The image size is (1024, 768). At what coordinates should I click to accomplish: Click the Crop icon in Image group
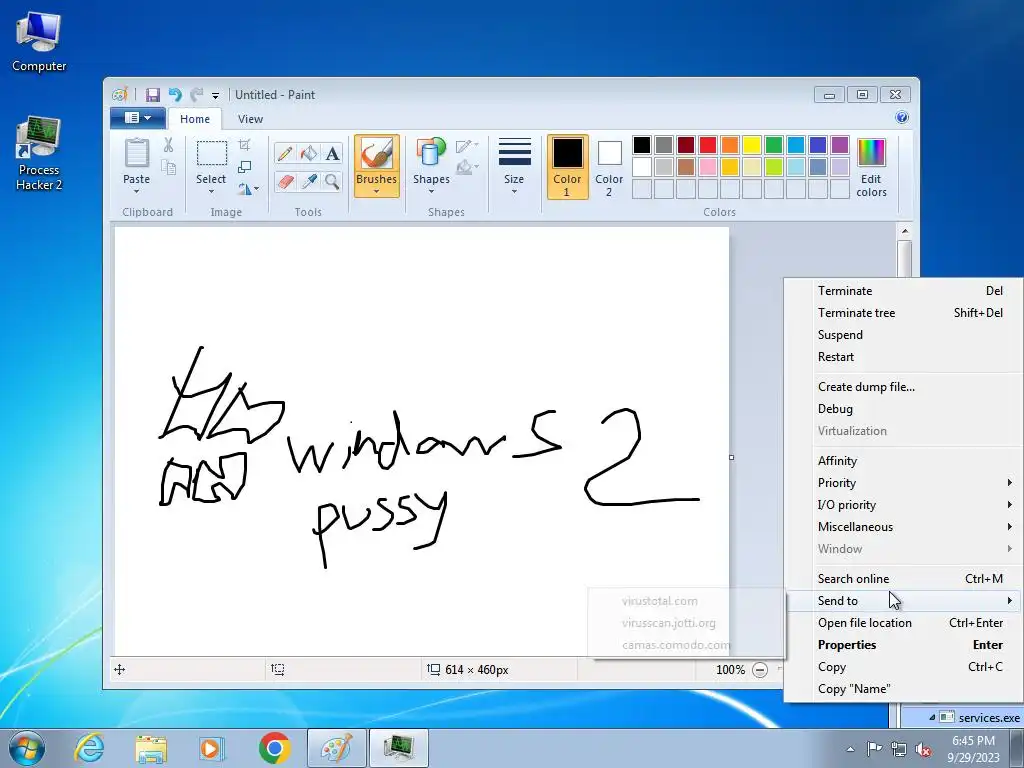pyautogui.click(x=245, y=145)
